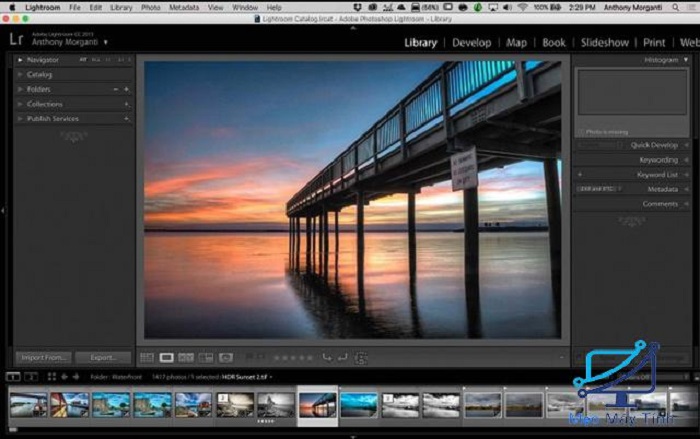Expand the Catalog panel

20,75
